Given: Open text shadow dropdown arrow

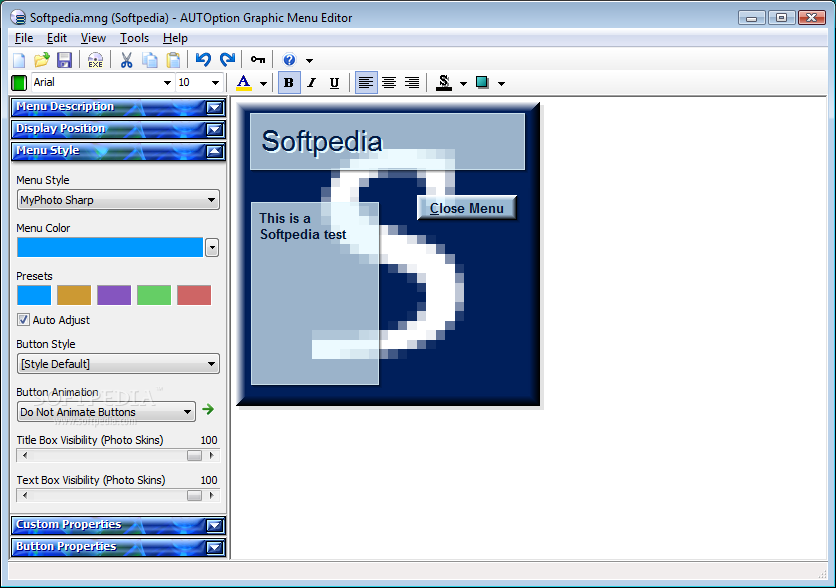Looking at the screenshot, I should (x=463, y=83).
